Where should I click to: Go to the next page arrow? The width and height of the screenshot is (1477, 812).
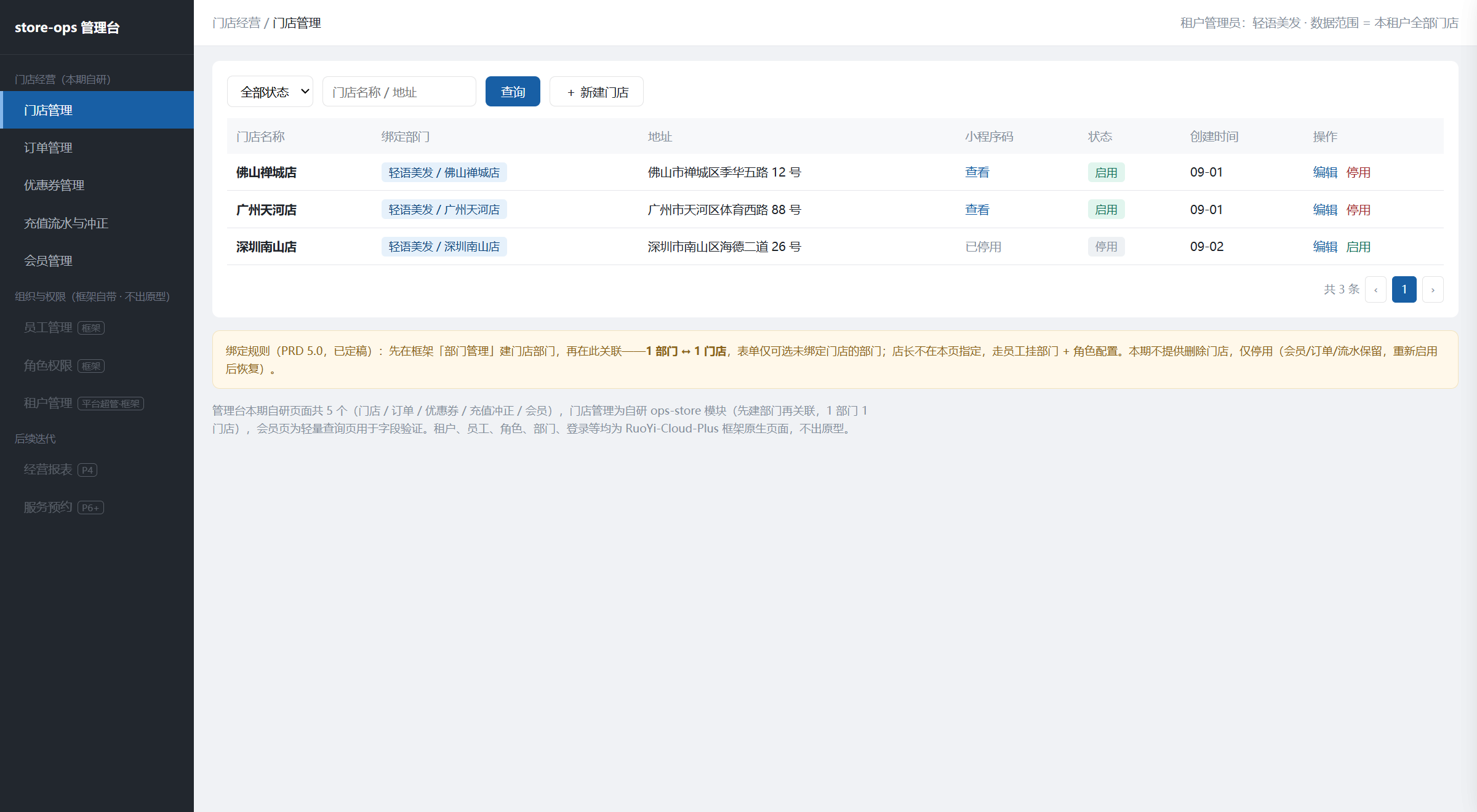coord(1433,290)
